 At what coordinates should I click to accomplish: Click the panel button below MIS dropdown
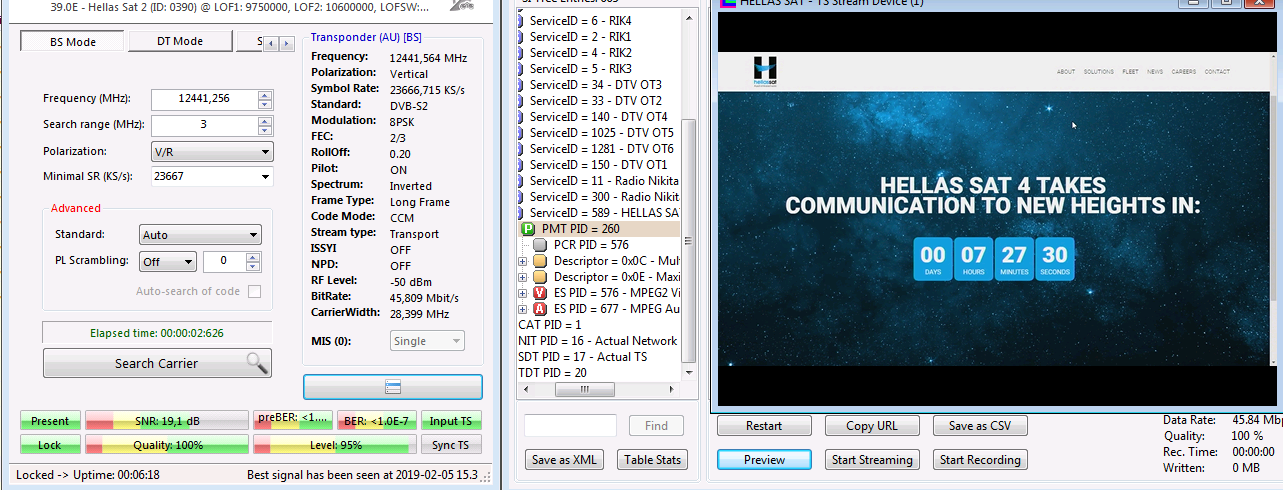[x=392, y=387]
